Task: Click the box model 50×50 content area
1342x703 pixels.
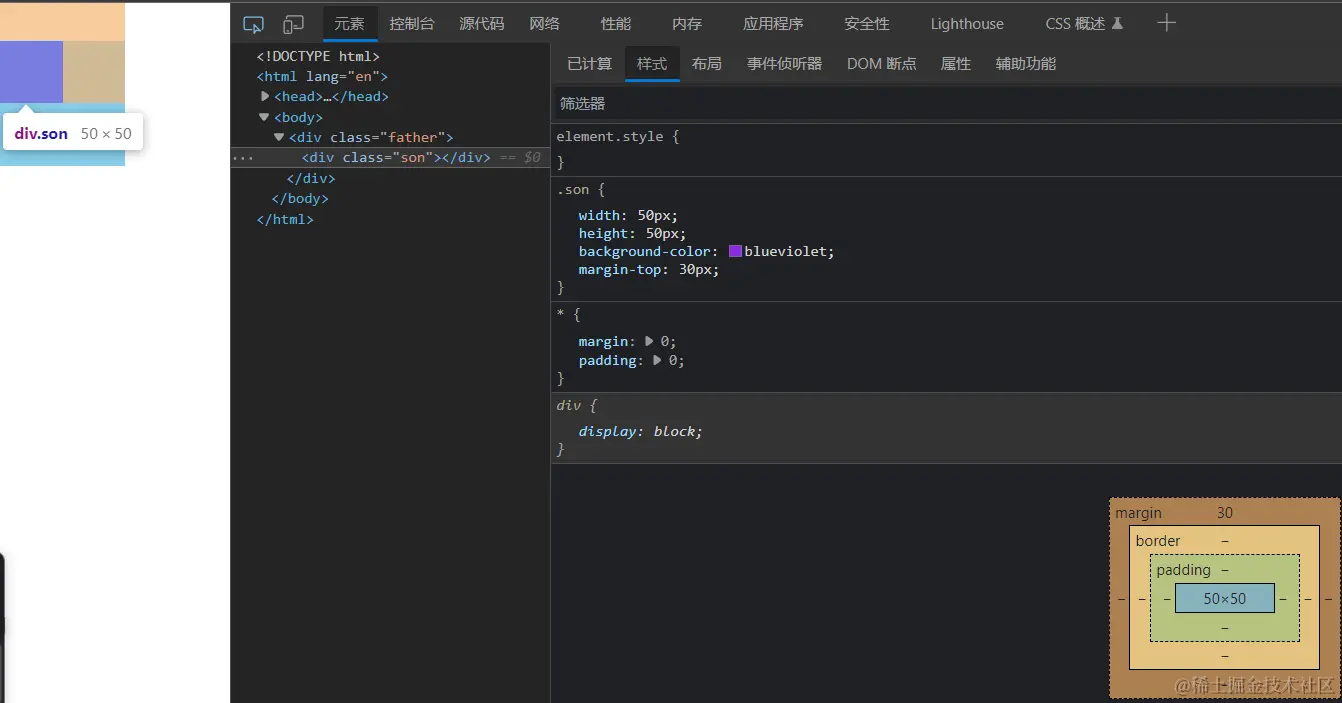Action: [1225, 598]
